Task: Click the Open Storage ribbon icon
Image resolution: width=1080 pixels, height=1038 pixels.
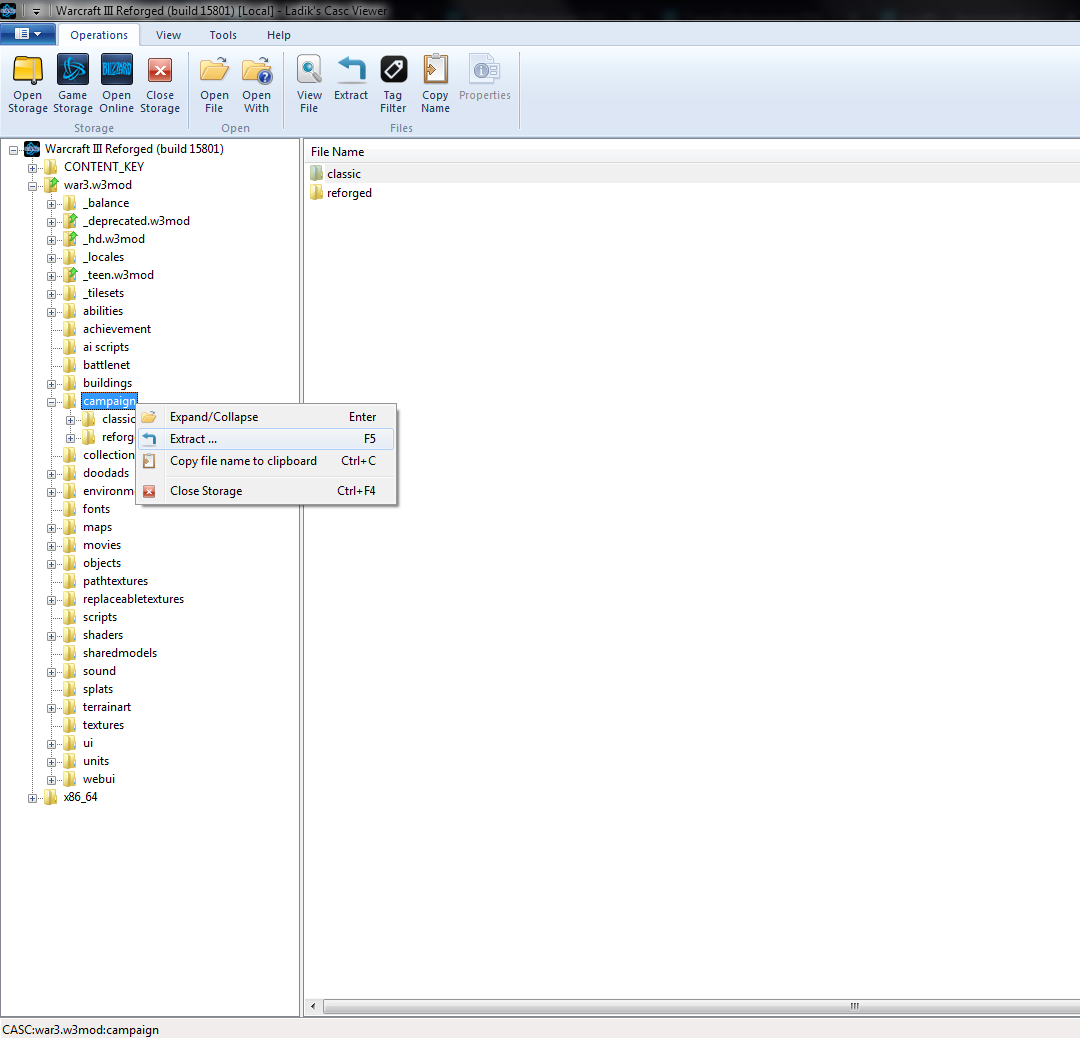Action: pyautogui.click(x=28, y=83)
